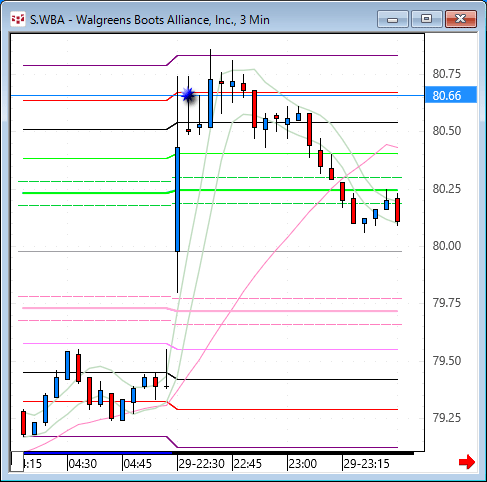Click the chart window icon in title bar
Image resolution: width=487 pixels, height=482 pixels.
pos(18,20)
